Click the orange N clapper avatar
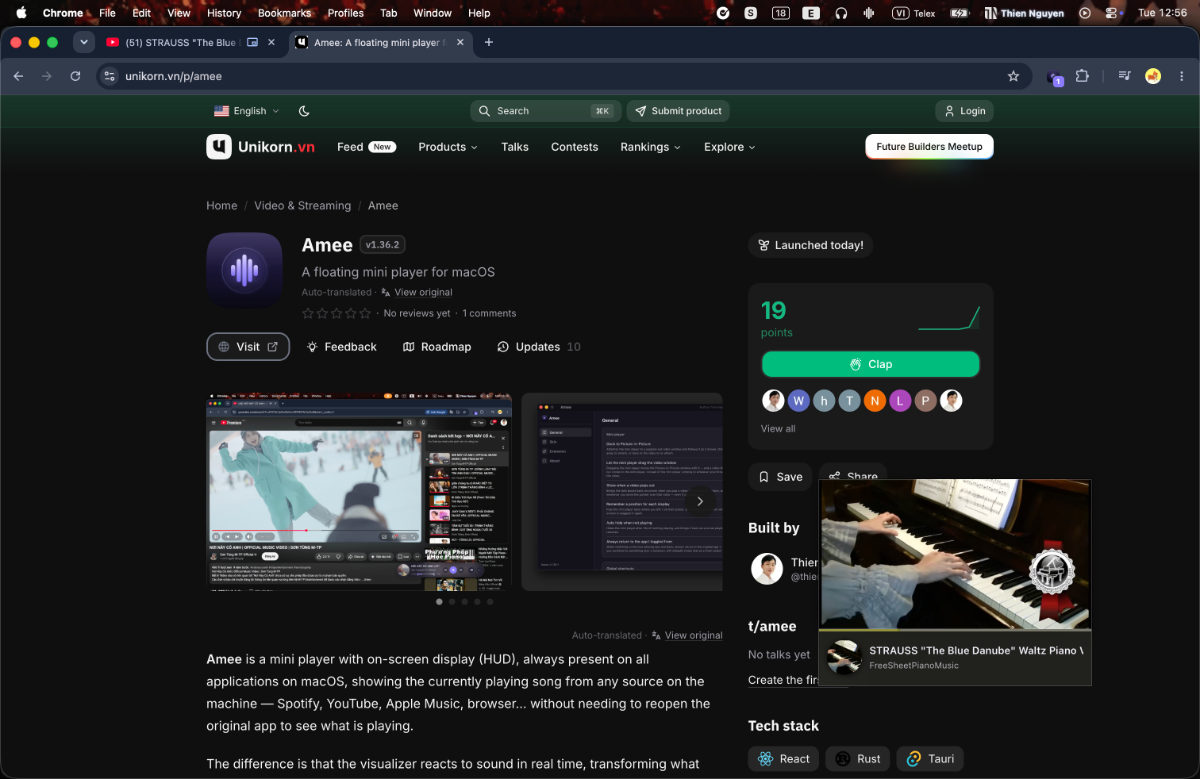 click(875, 401)
